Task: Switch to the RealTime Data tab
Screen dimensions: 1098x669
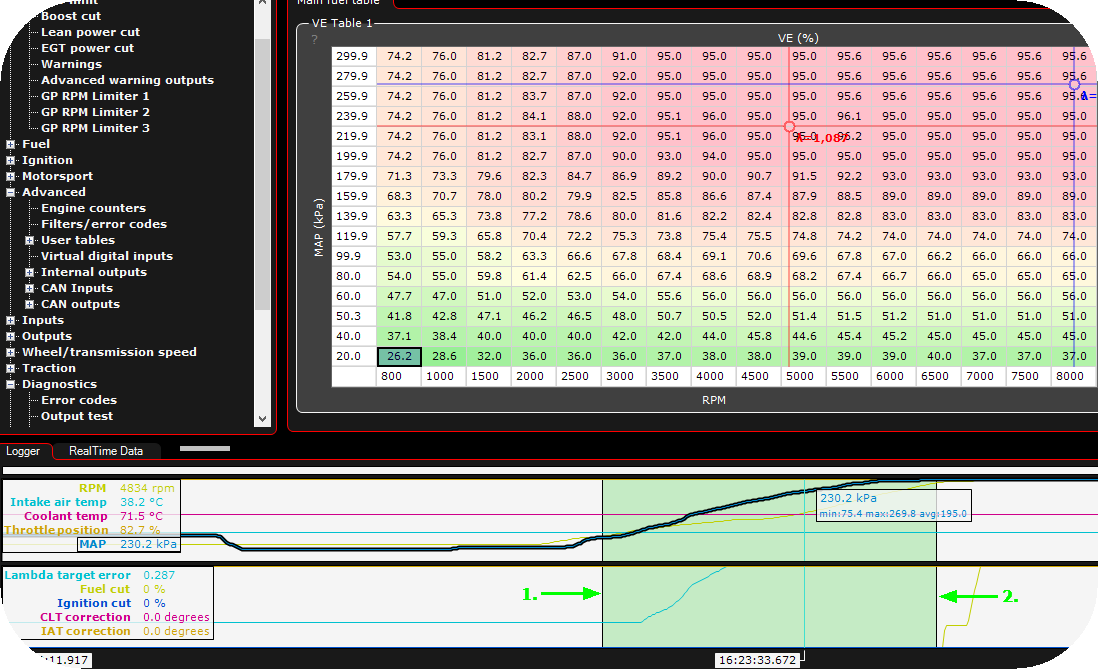Action: [x=106, y=451]
